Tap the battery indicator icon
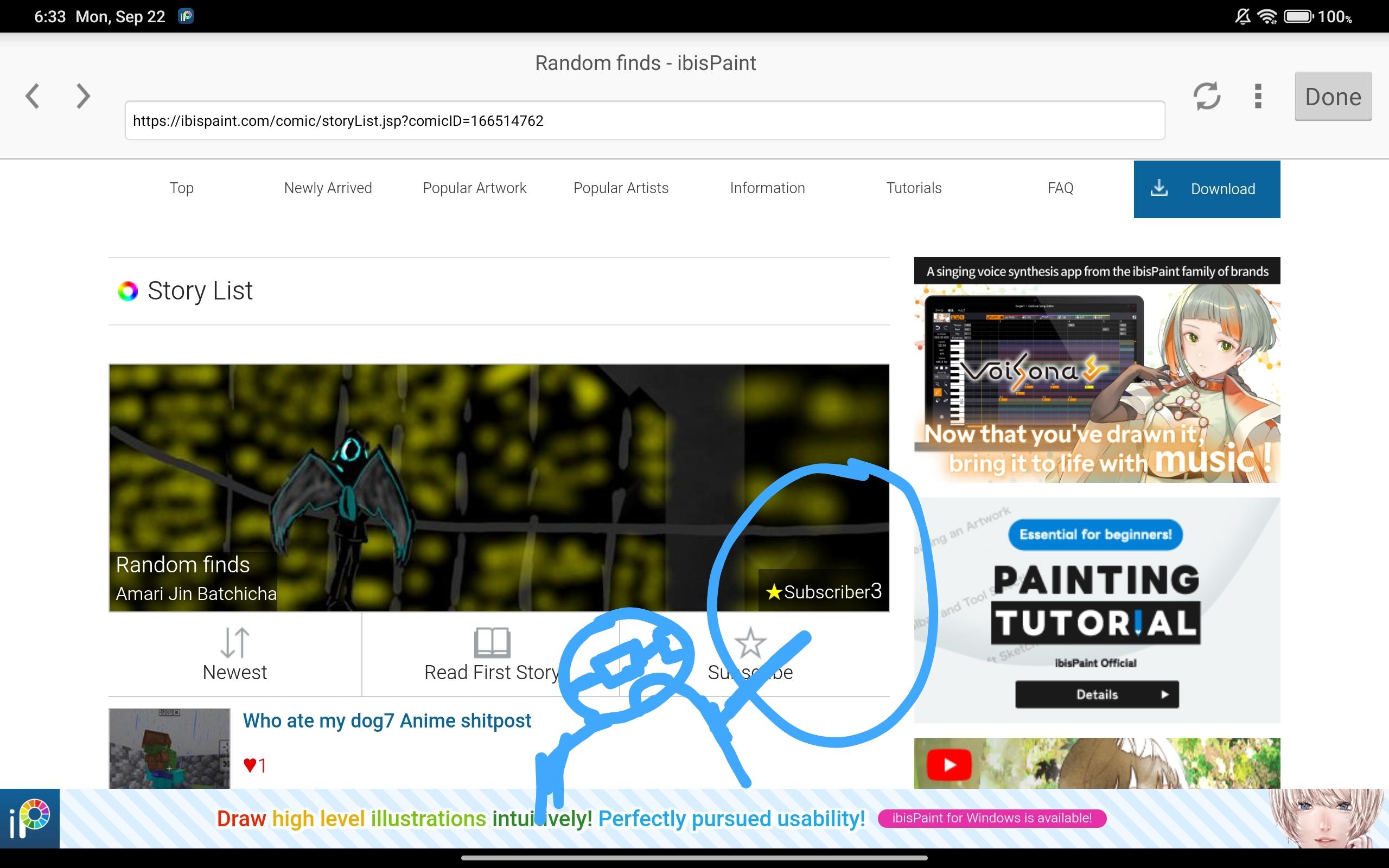Image resolution: width=1389 pixels, height=868 pixels. [1298, 16]
